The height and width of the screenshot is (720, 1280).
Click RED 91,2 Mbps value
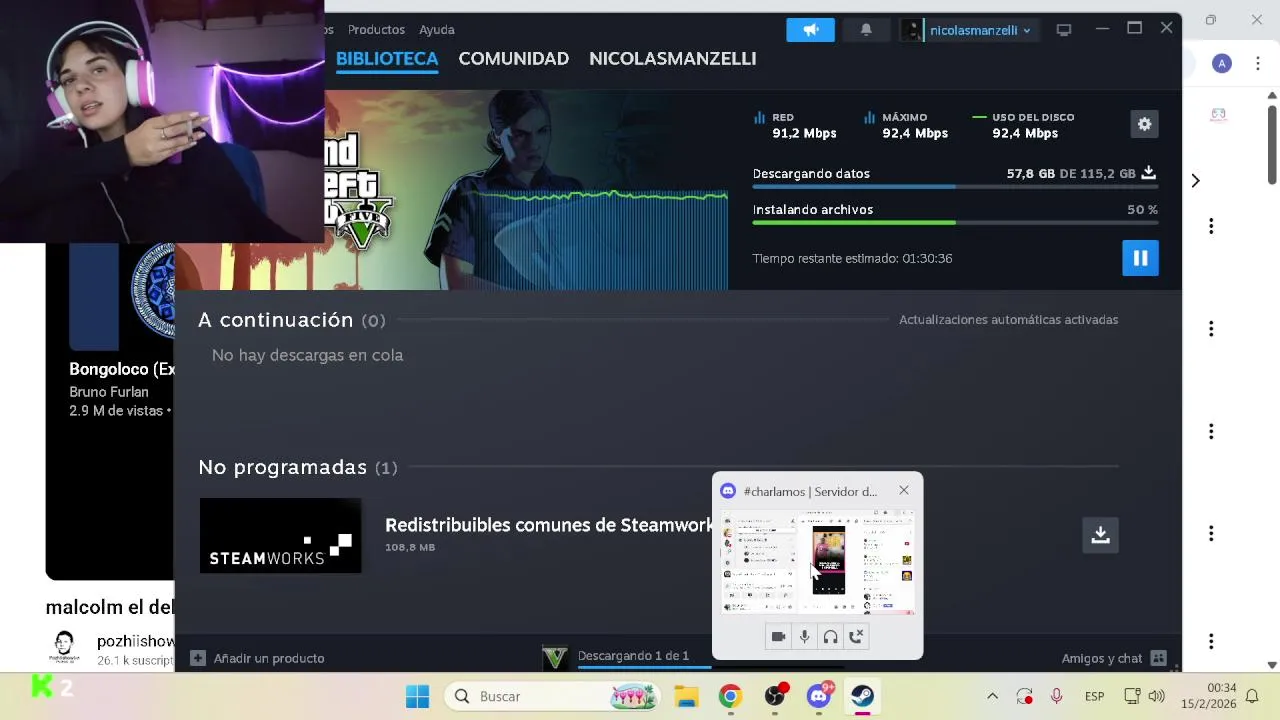point(804,133)
